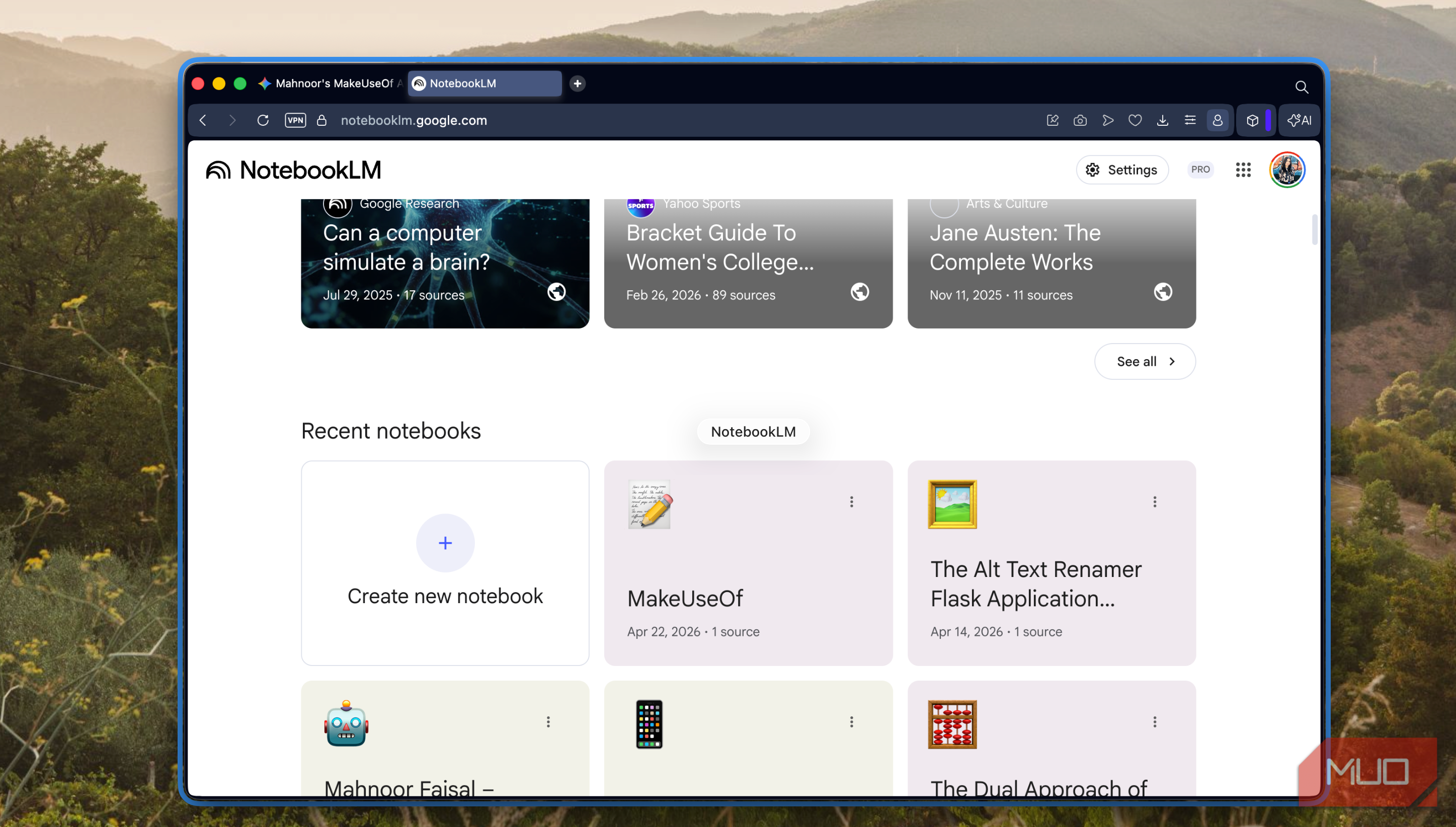The height and width of the screenshot is (827, 1456).
Task: Open the Bracket Guide To Women's College notebook
Action: (748, 263)
